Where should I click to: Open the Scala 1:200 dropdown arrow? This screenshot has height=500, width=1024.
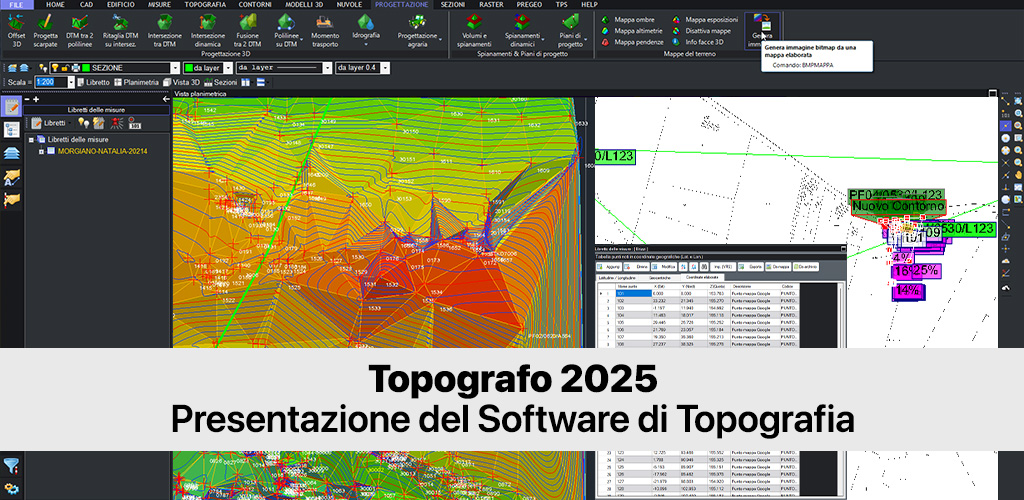click(71, 82)
